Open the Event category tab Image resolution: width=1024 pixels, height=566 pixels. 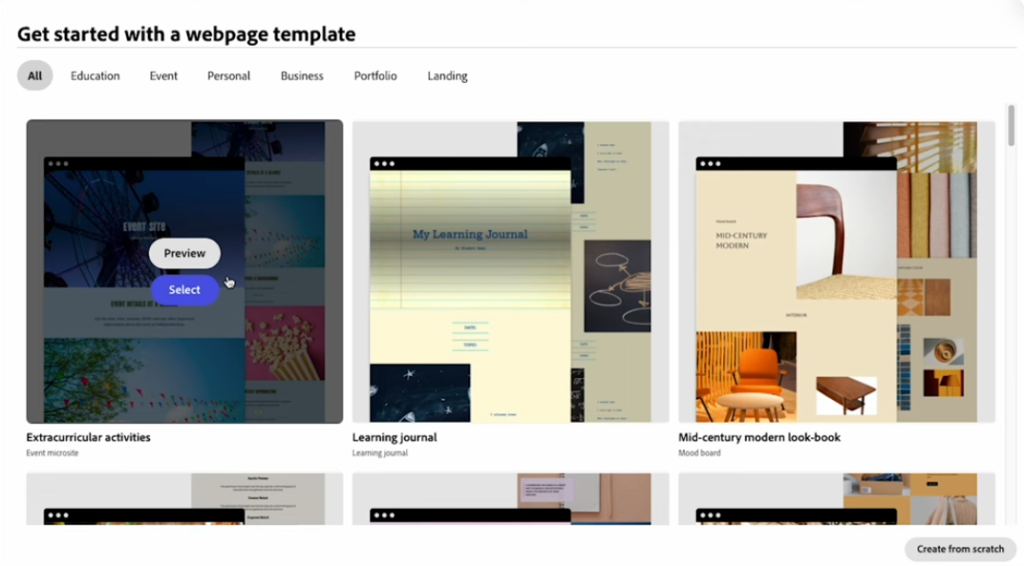[163, 76]
